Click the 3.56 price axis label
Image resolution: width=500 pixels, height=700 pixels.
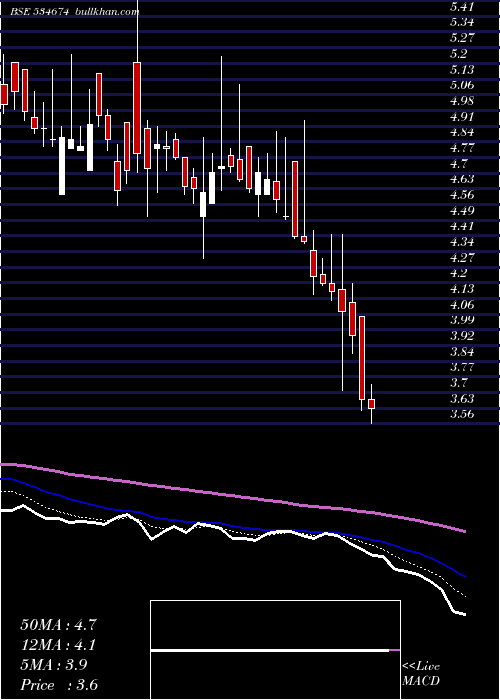tap(462, 414)
